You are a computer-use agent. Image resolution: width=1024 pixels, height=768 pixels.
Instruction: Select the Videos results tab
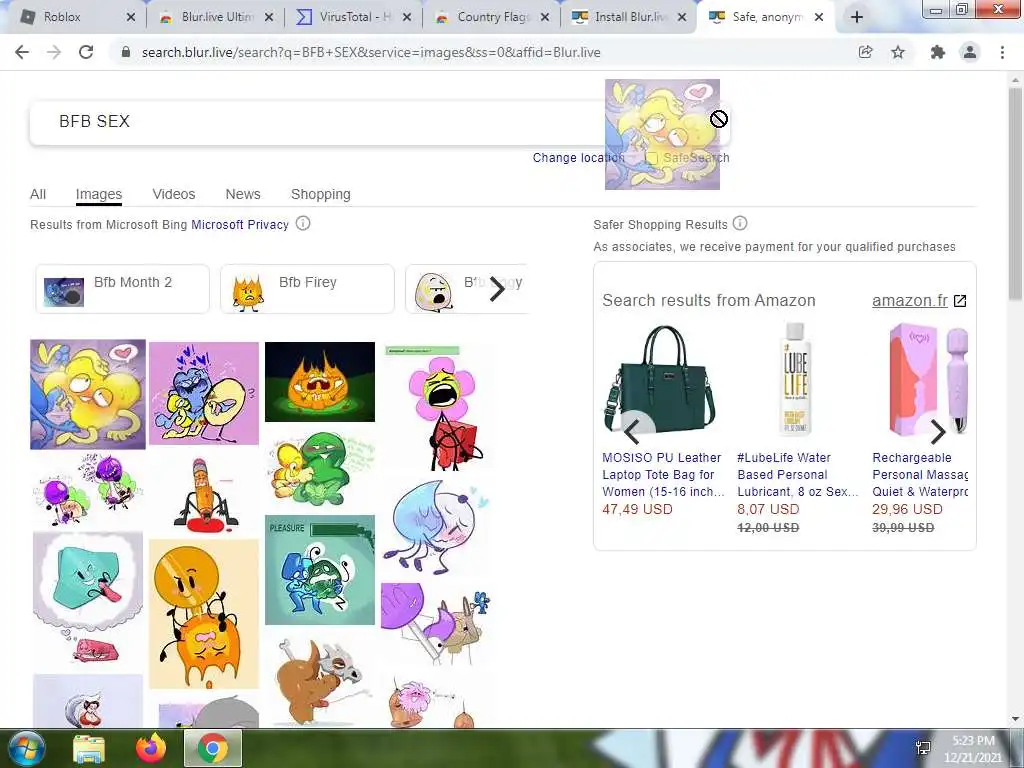click(174, 194)
